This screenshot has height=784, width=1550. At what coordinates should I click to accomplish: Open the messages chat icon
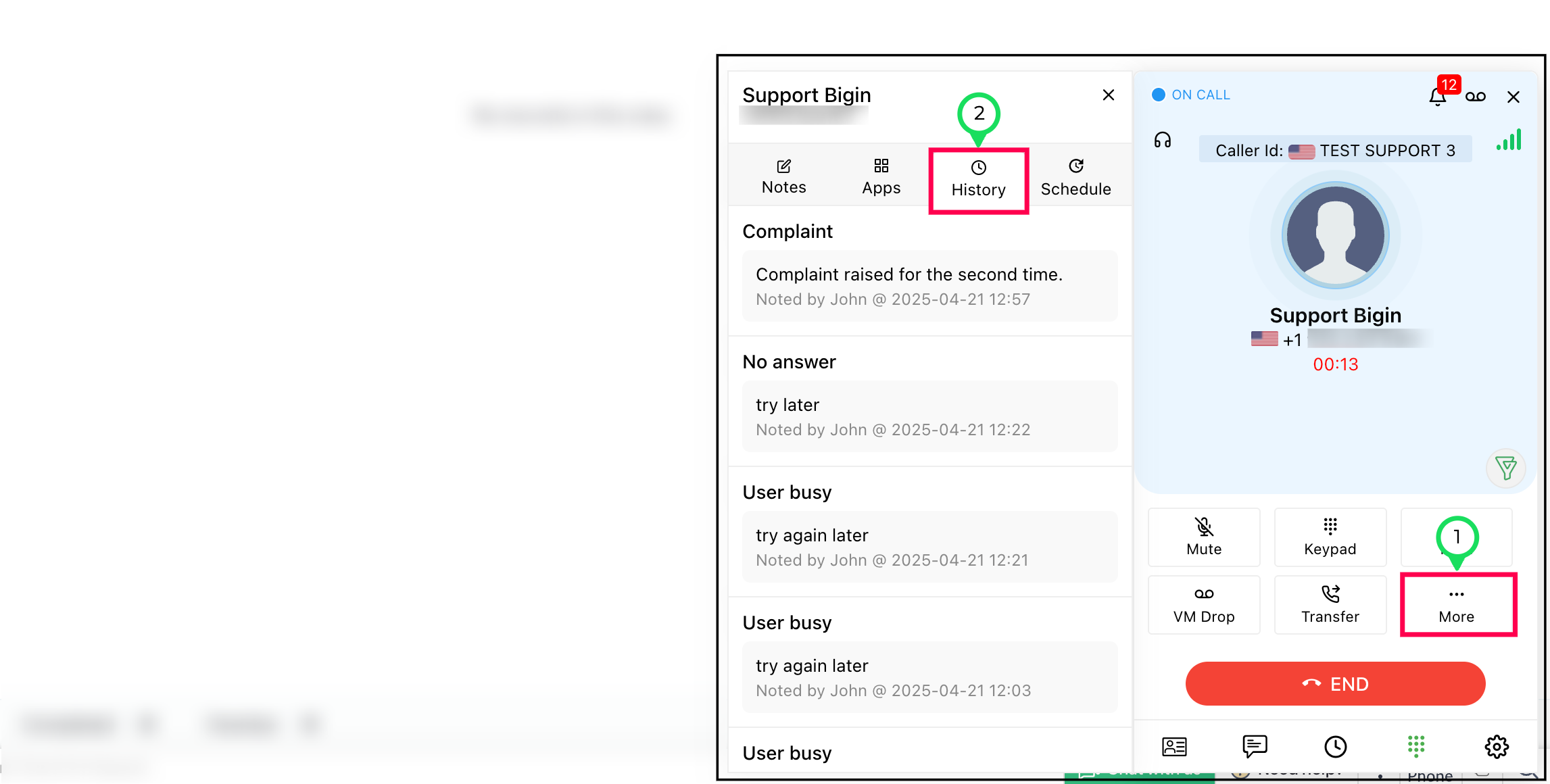coord(1255,746)
